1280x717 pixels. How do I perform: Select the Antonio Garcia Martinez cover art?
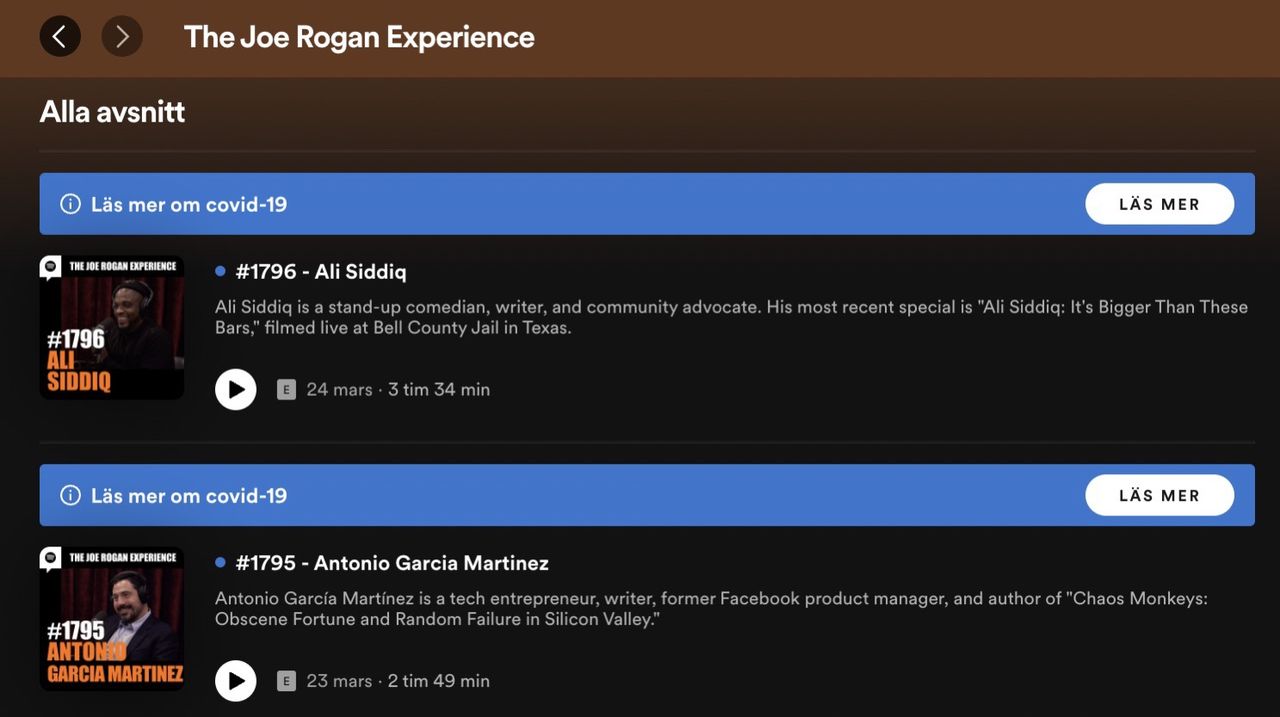click(x=112, y=618)
